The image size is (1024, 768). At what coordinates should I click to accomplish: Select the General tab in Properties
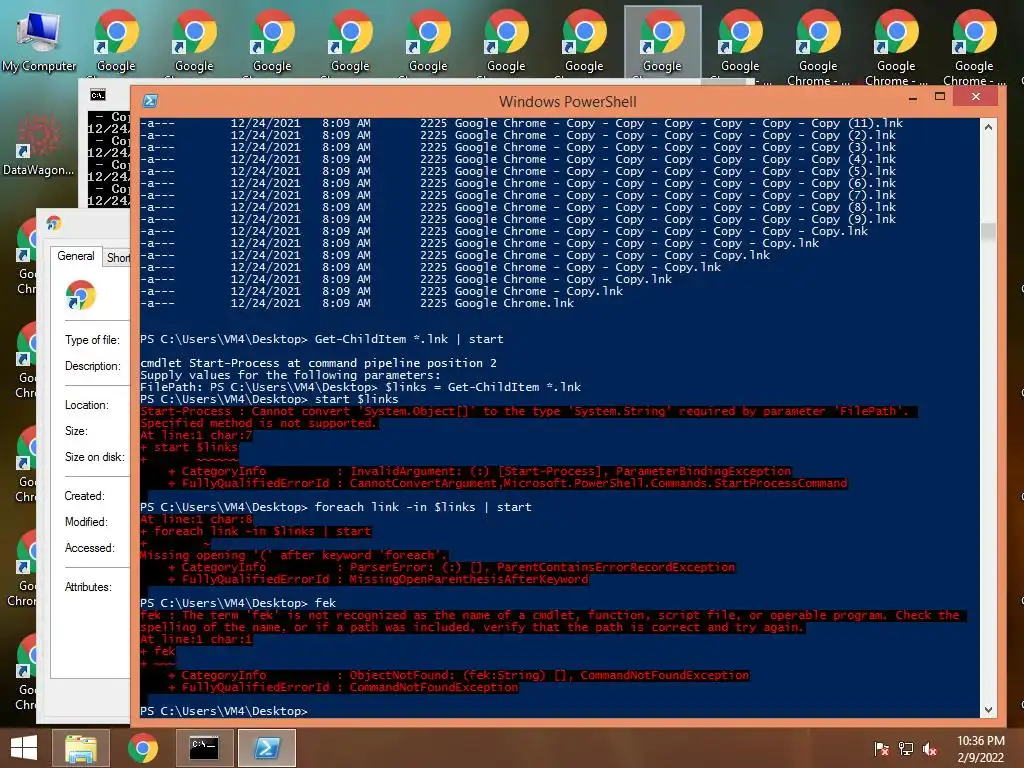tap(76, 256)
